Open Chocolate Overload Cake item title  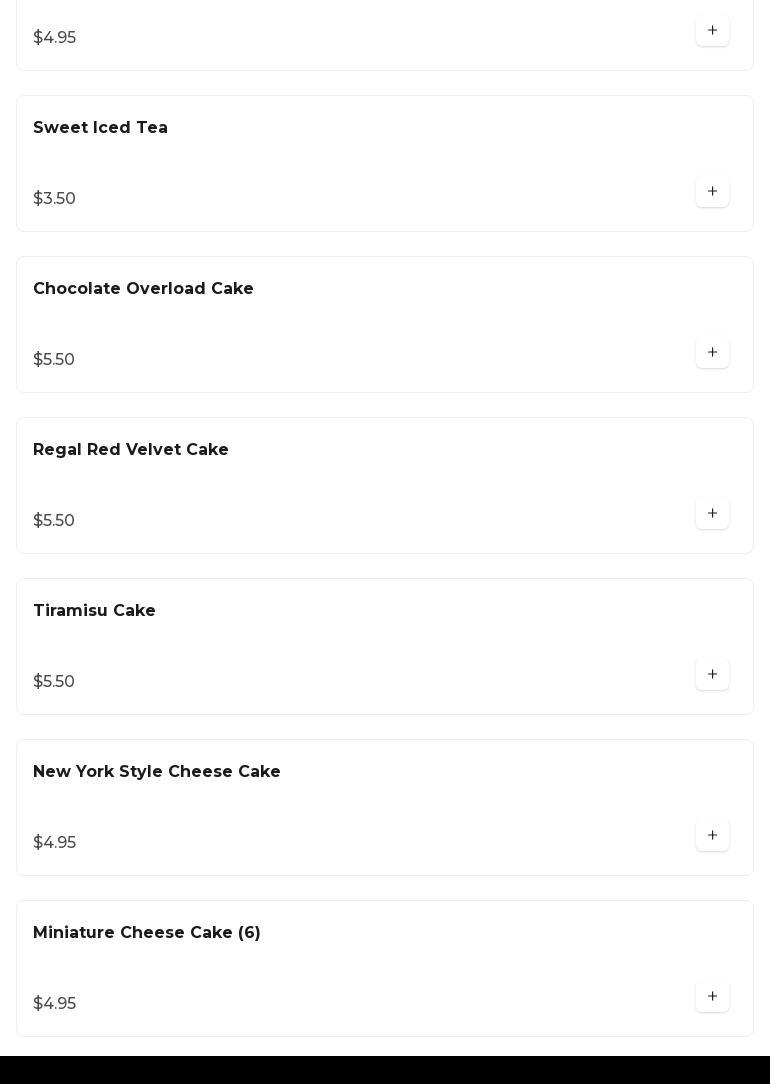tap(143, 289)
